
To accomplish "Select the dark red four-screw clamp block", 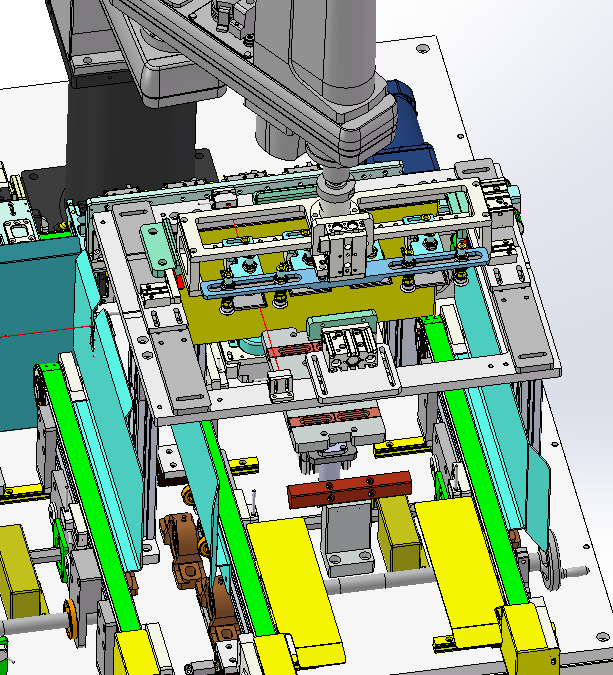I will [x=350, y=489].
